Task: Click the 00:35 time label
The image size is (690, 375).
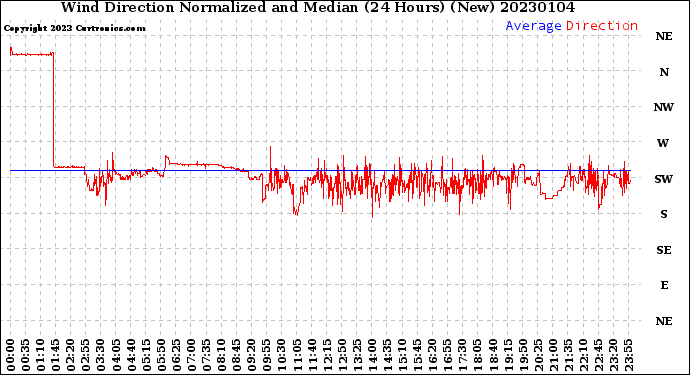Action: tap(26, 355)
